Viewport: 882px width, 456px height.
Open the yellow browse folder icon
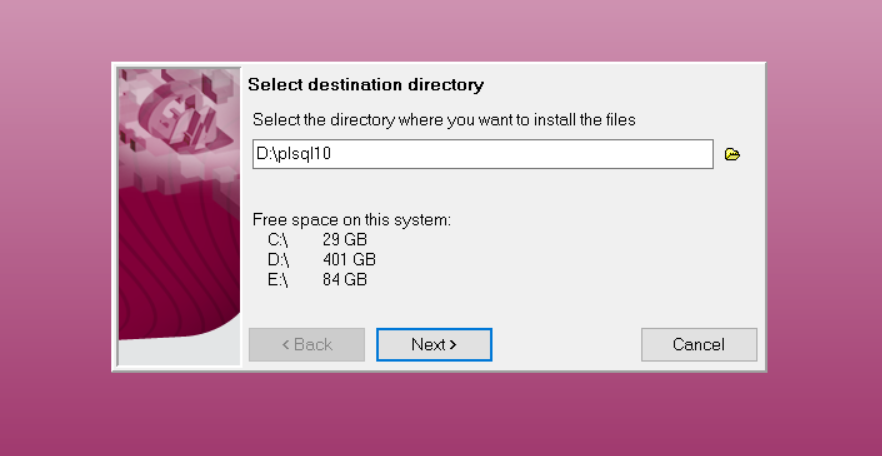[x=732, y=154]
